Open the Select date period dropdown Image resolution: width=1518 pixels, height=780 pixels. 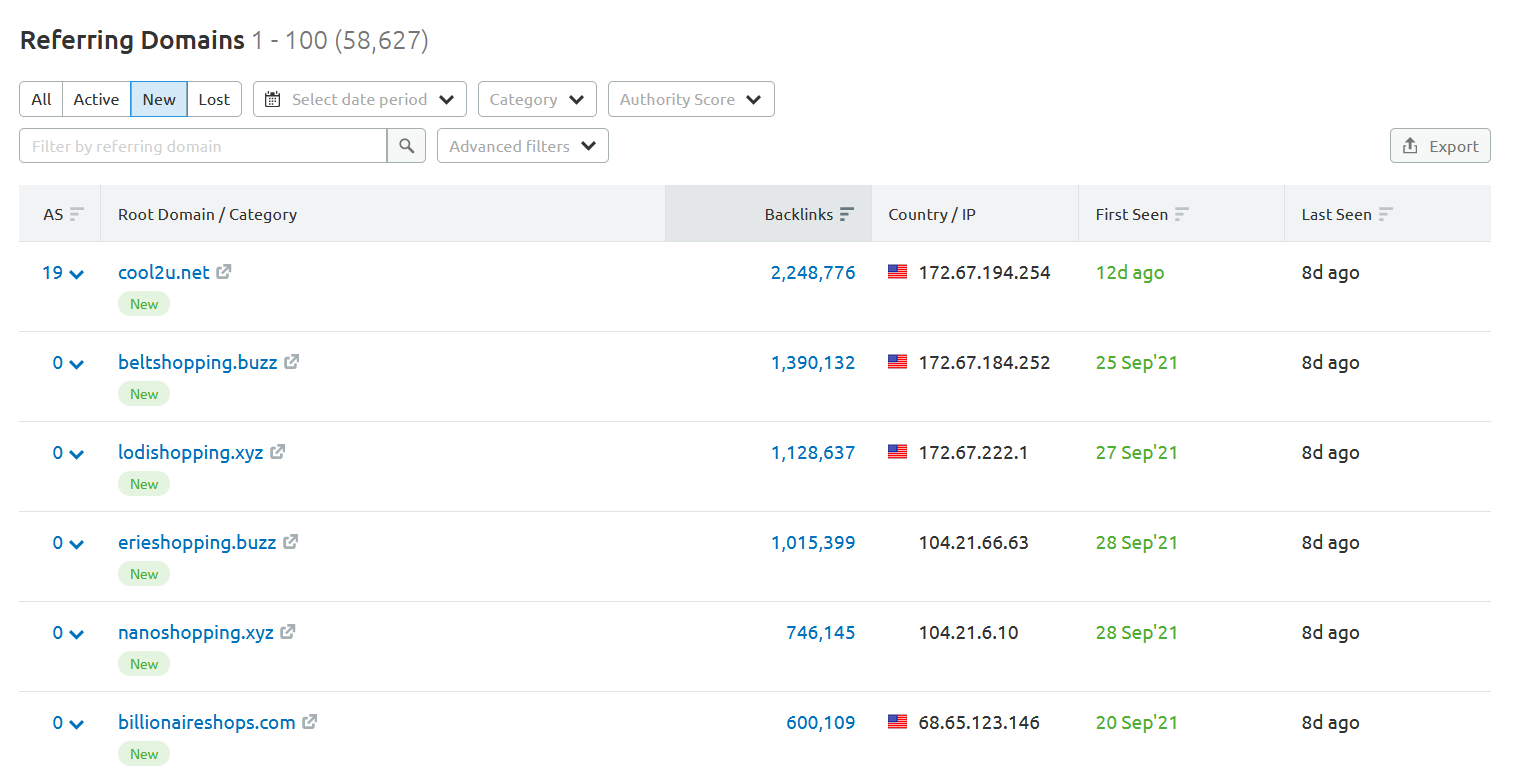coord(360,99)
